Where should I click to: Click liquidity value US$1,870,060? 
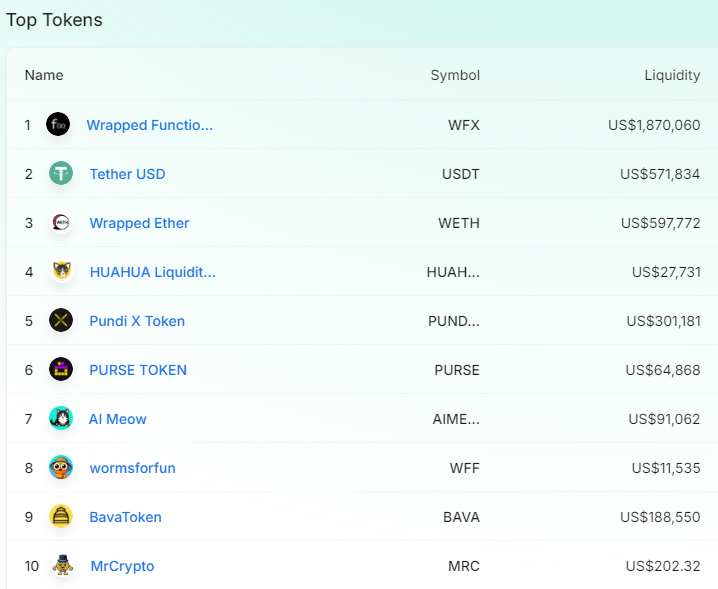[x=654, y=125]
